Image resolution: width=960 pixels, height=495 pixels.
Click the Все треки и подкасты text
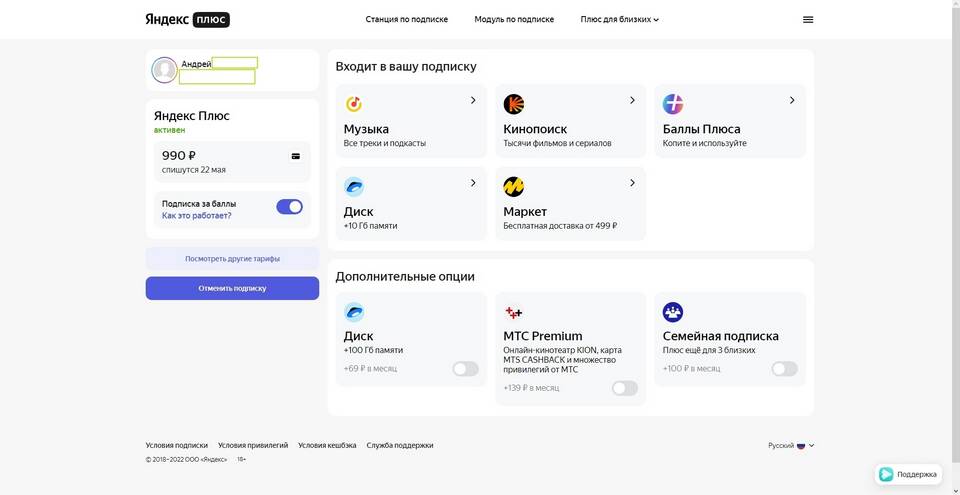point(384,143)
